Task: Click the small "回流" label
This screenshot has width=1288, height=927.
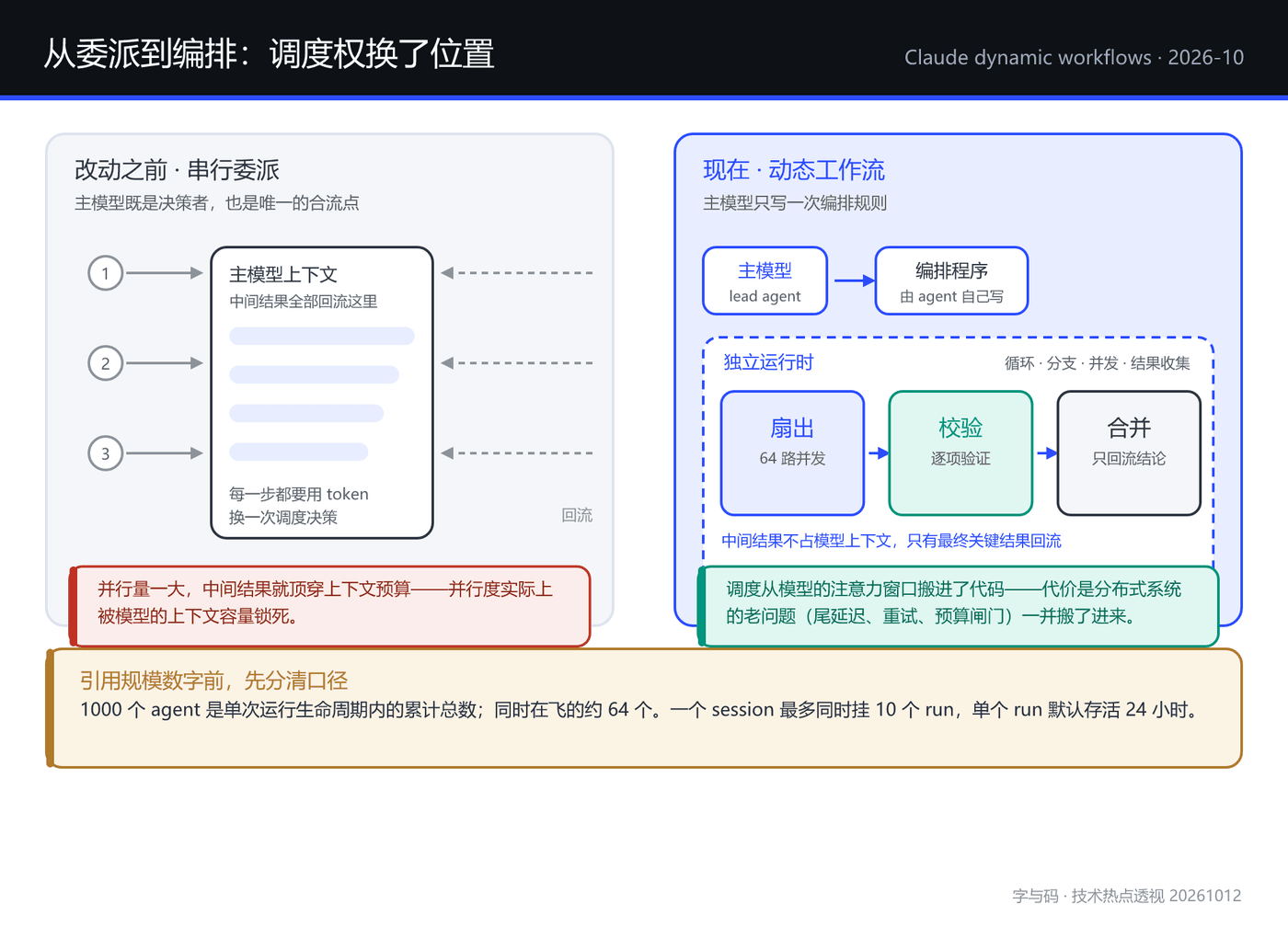Action: (x=577, y=515)
